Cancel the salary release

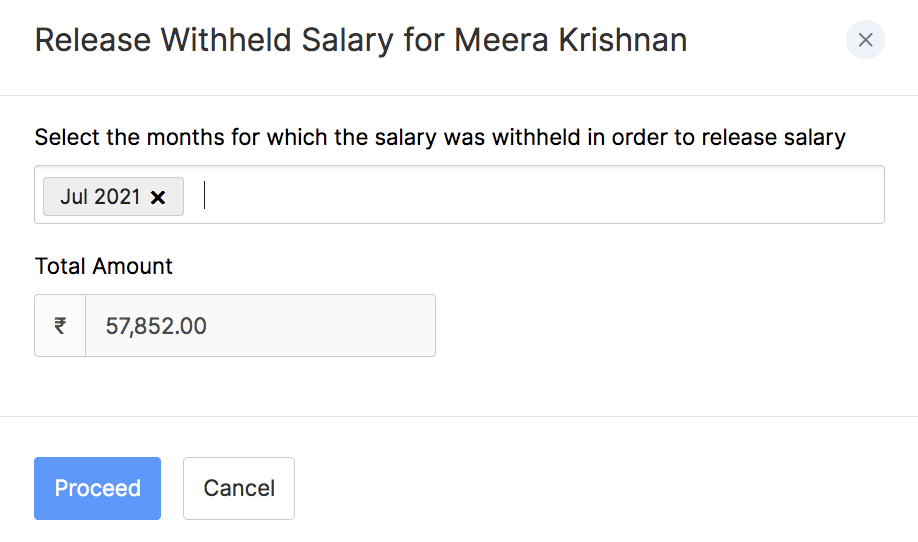239,488
